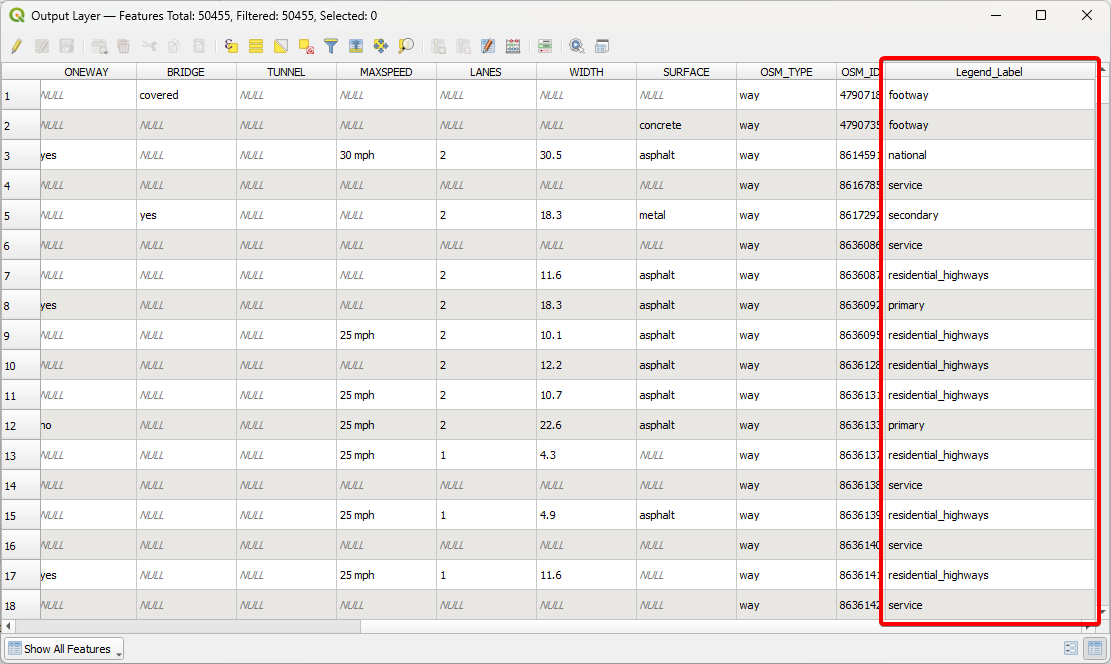
Task: Select features using an expression
Action: pos(229,46)
